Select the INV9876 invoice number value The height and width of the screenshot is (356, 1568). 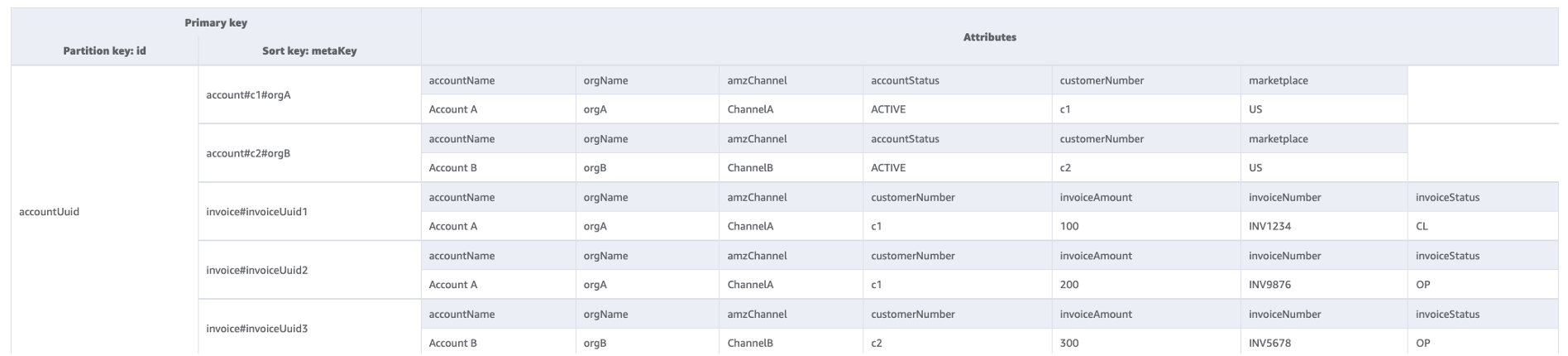(x=1269, y=285)
